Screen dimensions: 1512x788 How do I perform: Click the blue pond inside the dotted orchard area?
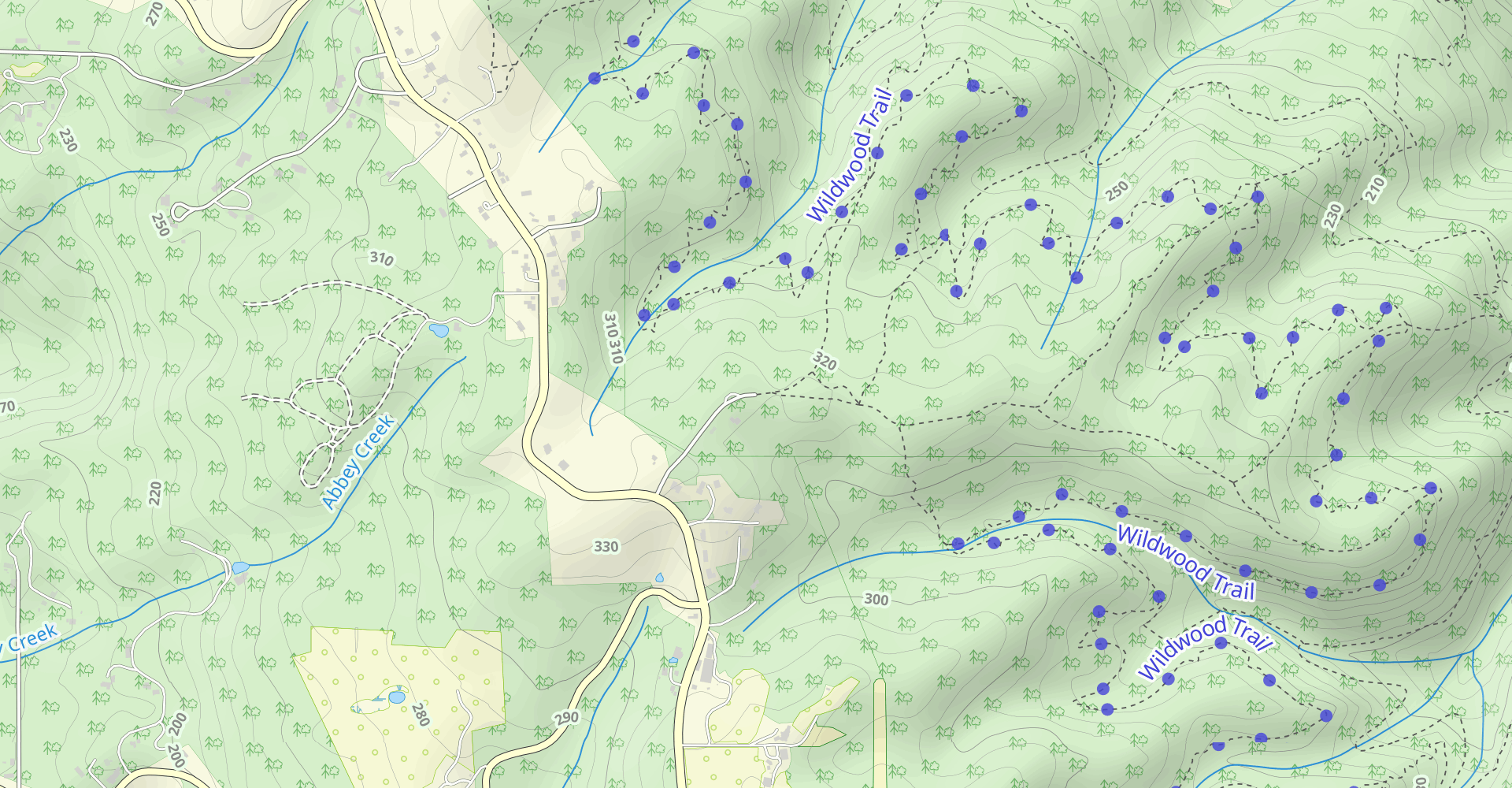pyautogui.click(x=397, y=697)
